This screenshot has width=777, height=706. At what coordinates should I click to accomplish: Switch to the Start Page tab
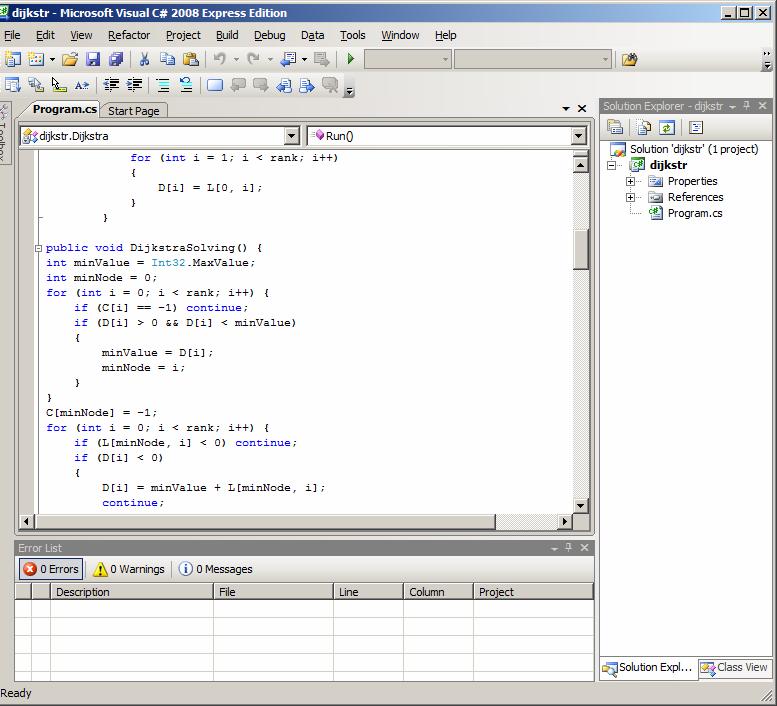[x=134, y=111]
